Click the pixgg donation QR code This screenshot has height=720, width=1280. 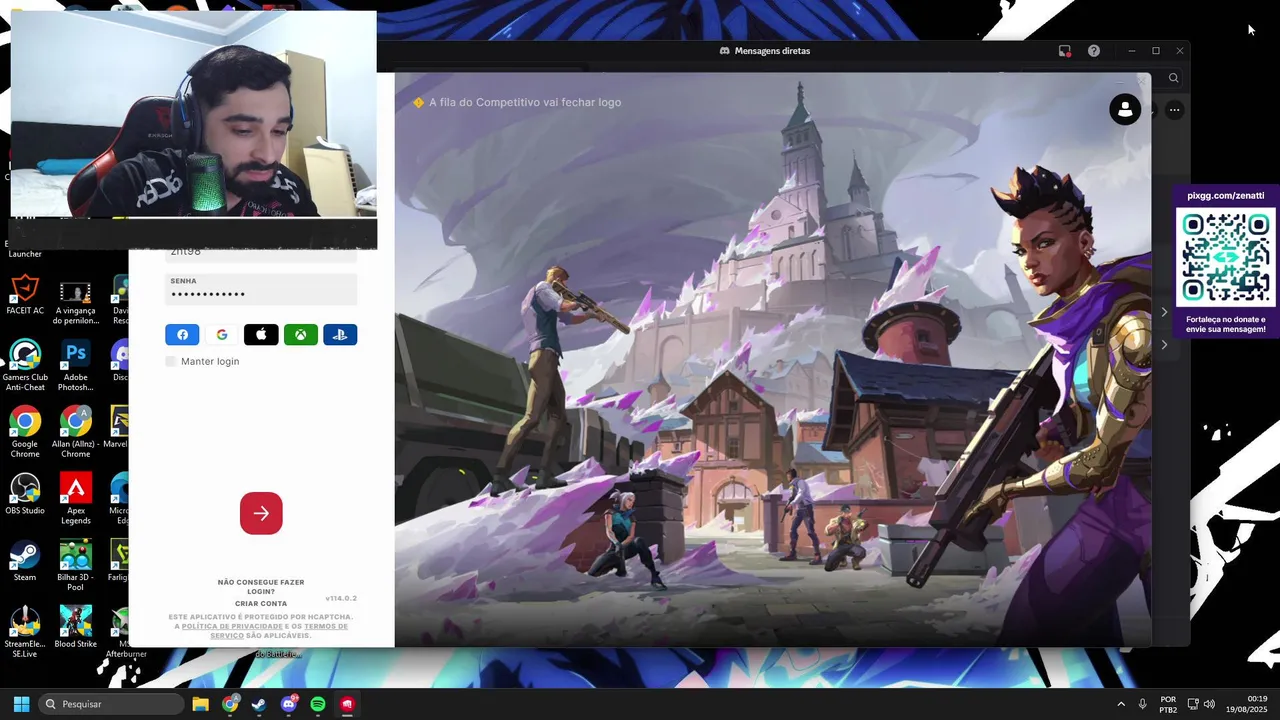pyautogui.click(x=1226, y=257)
